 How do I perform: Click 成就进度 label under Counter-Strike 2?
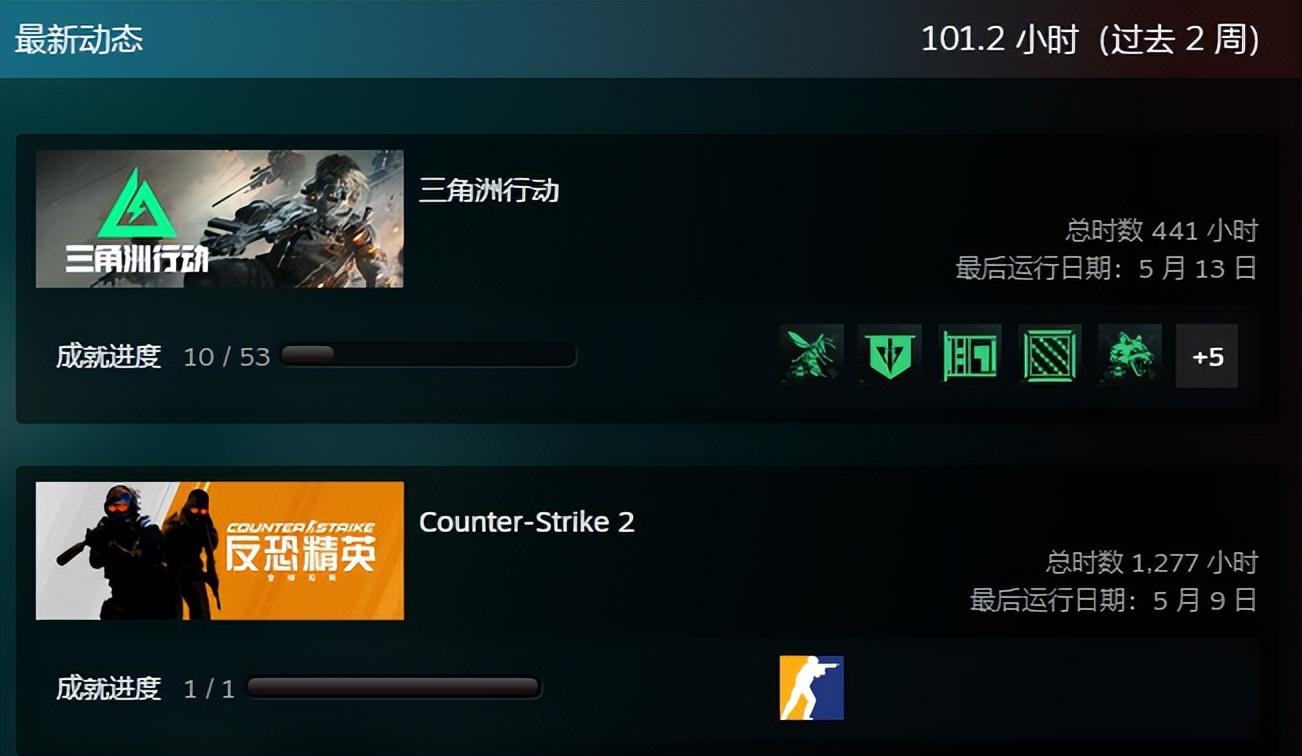tap(109, 688)
